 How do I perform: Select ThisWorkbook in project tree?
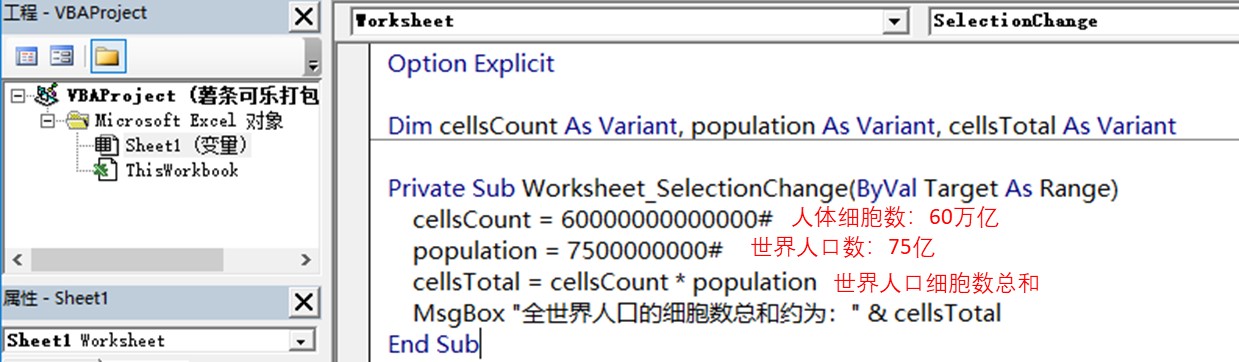click(x=181, y=170)
